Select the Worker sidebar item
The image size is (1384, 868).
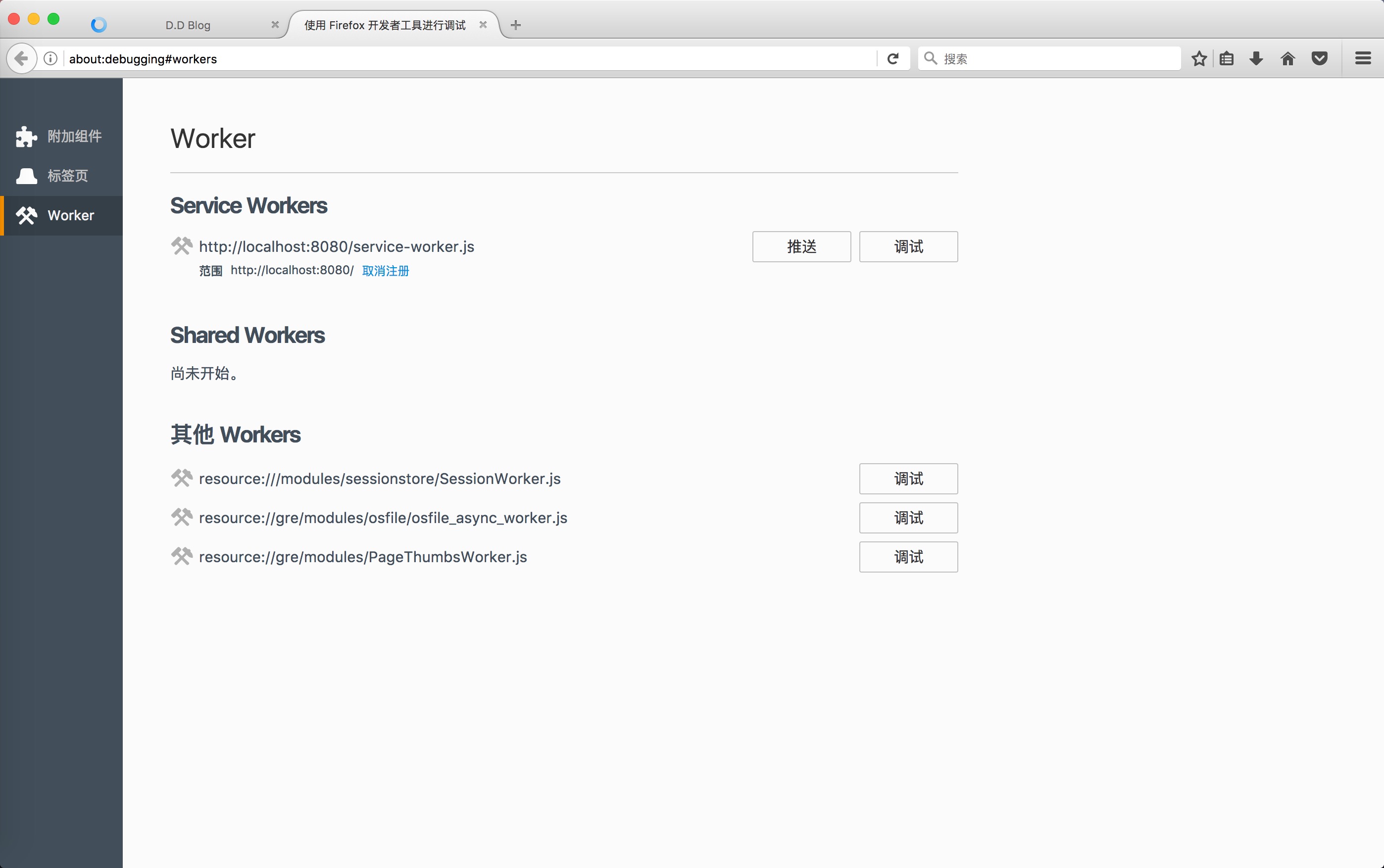tap(61, 215)
